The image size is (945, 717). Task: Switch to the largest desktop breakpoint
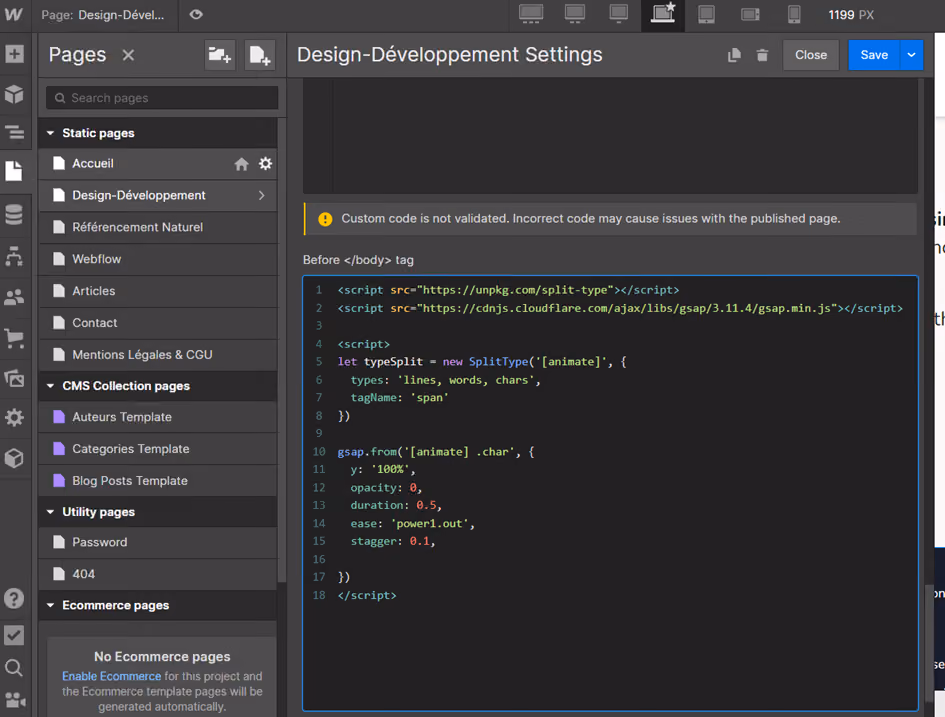[531, 14]
